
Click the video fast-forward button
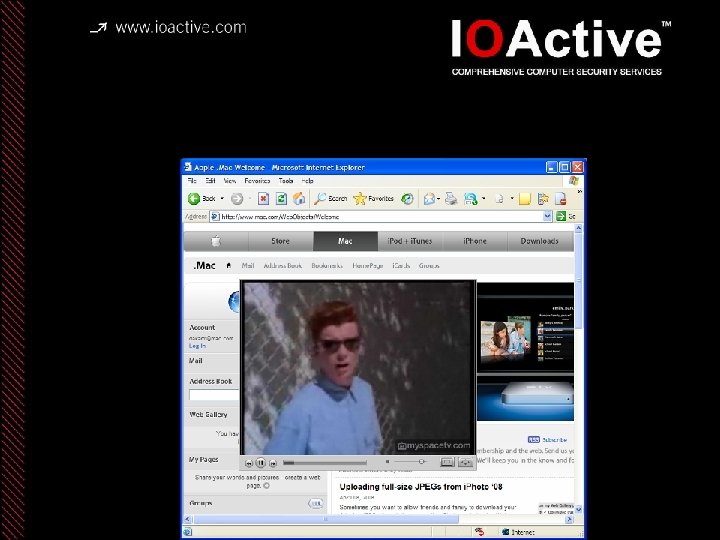click(273, 463)
